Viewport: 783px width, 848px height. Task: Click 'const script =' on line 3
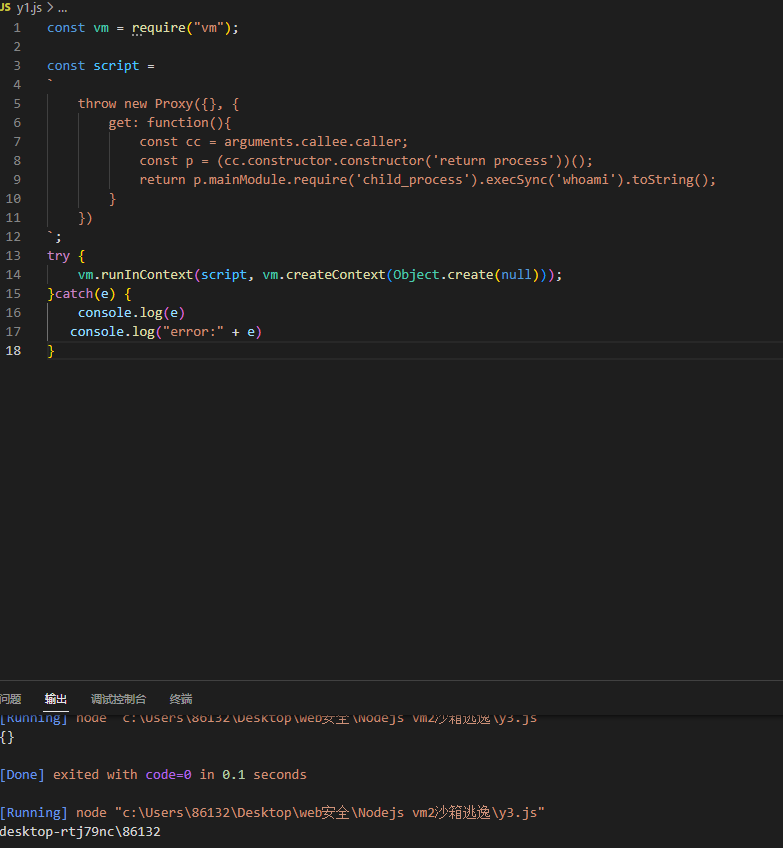click(x=101, y=65)
